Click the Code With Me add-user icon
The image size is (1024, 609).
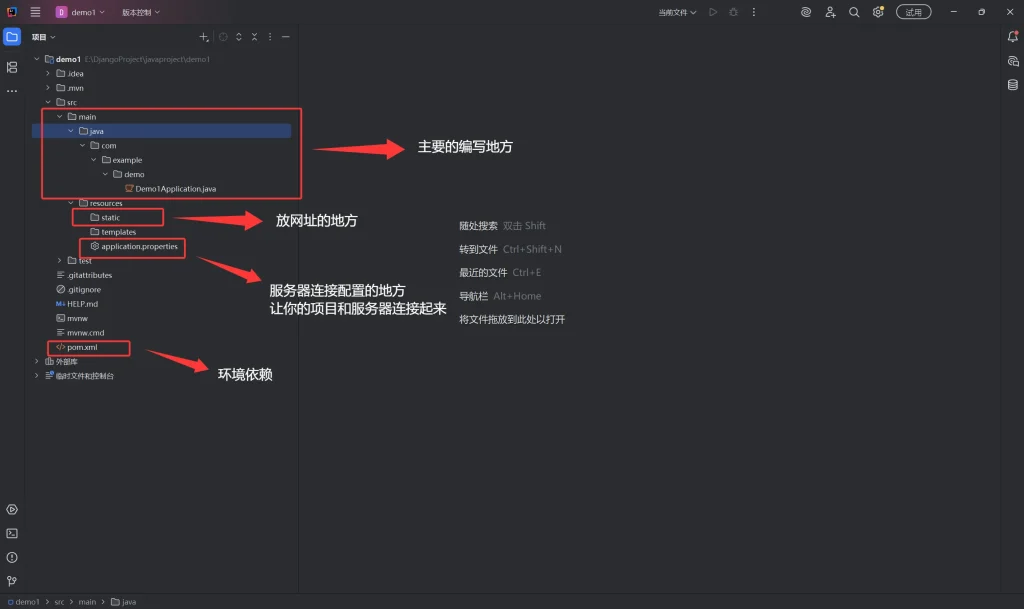(x=830, y=12)
